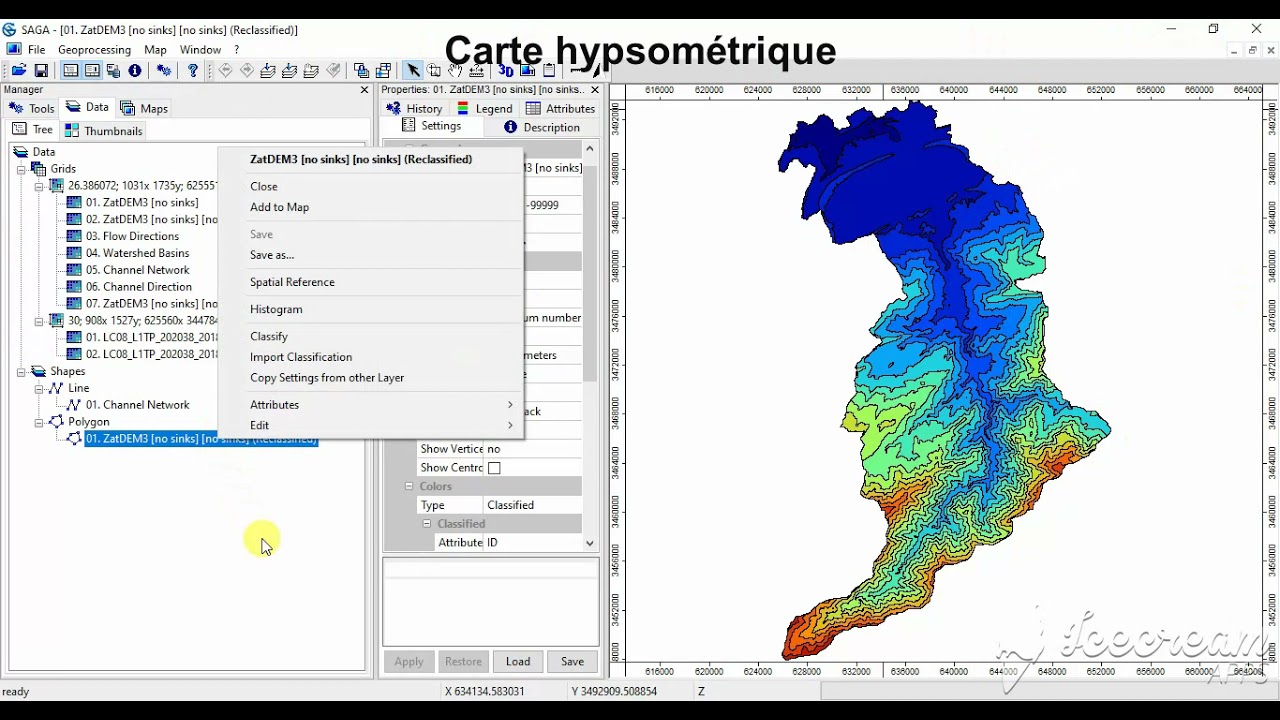
Task: Choose Add to Map in context menu
Action: 279,207
